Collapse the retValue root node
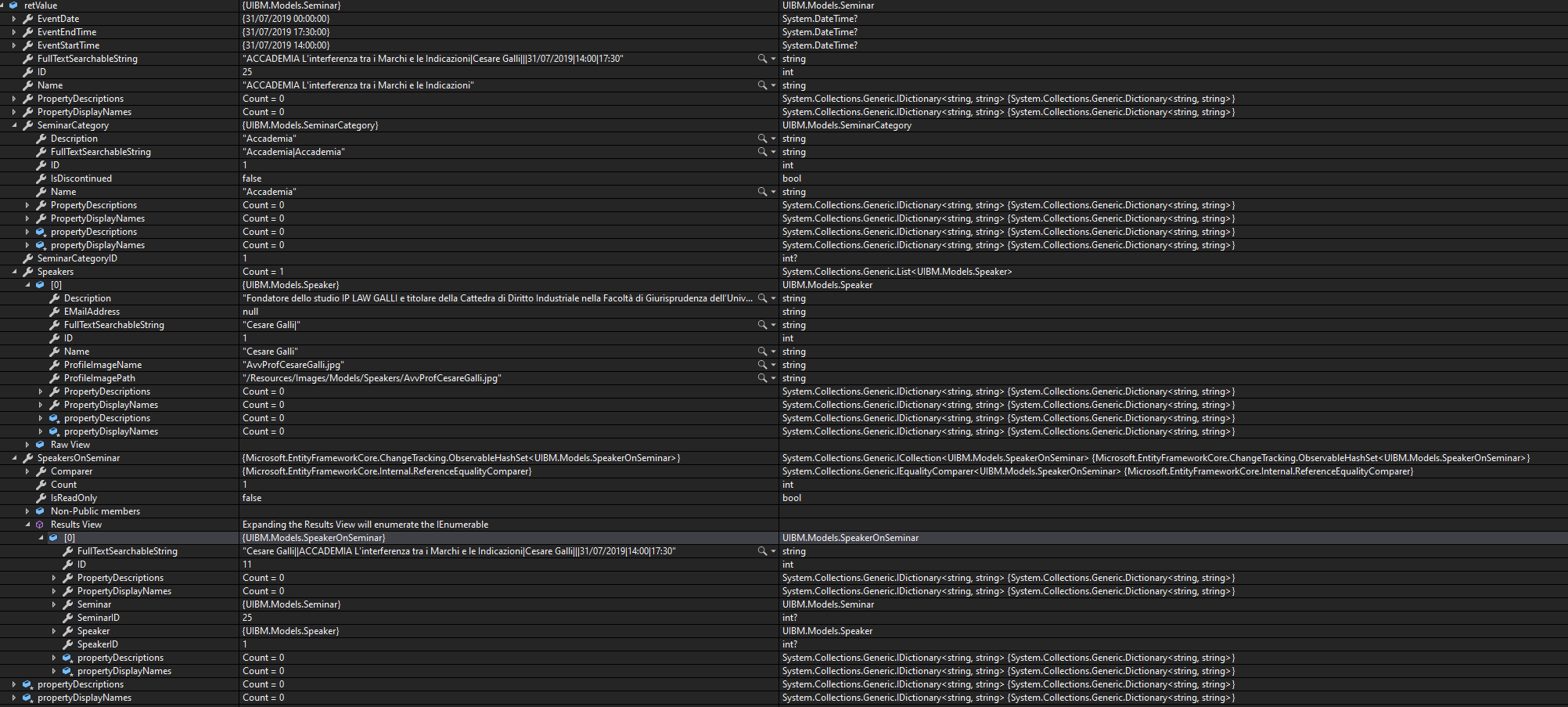The width and height of the screenshot is (1568, 707). (x=4, y=5)
